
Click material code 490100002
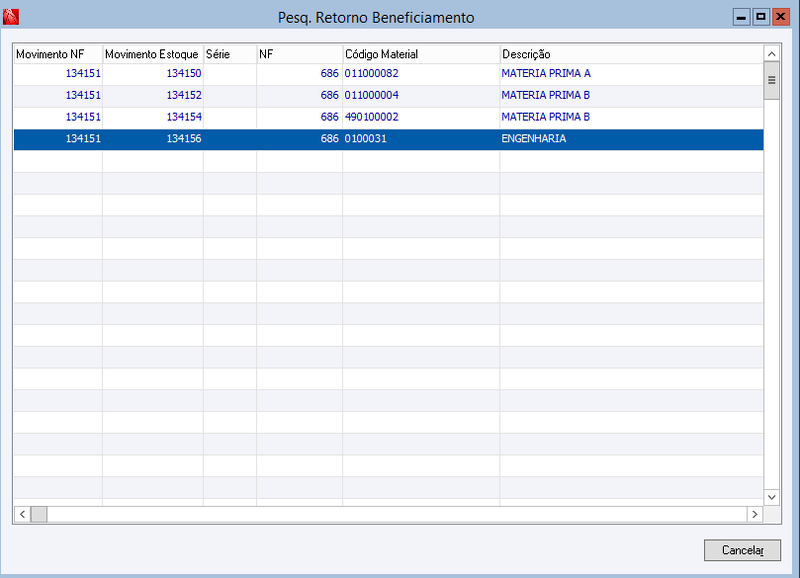click(x=371, y=117)
